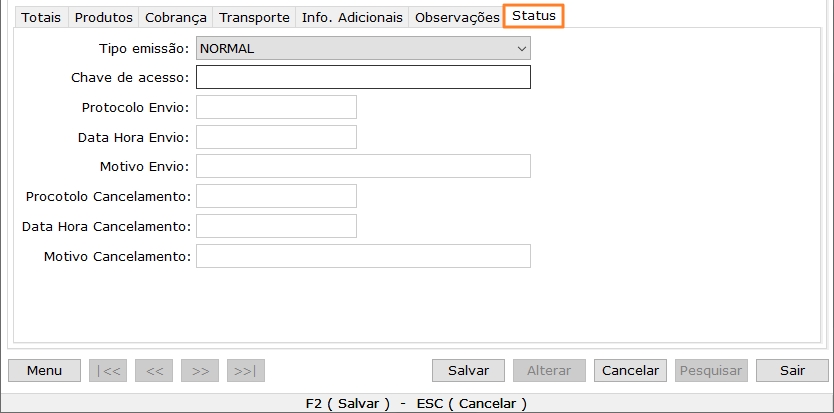Go to next record navigation button
The width and height of the screenshot is (834, 413).
click(x=200, y=371)
